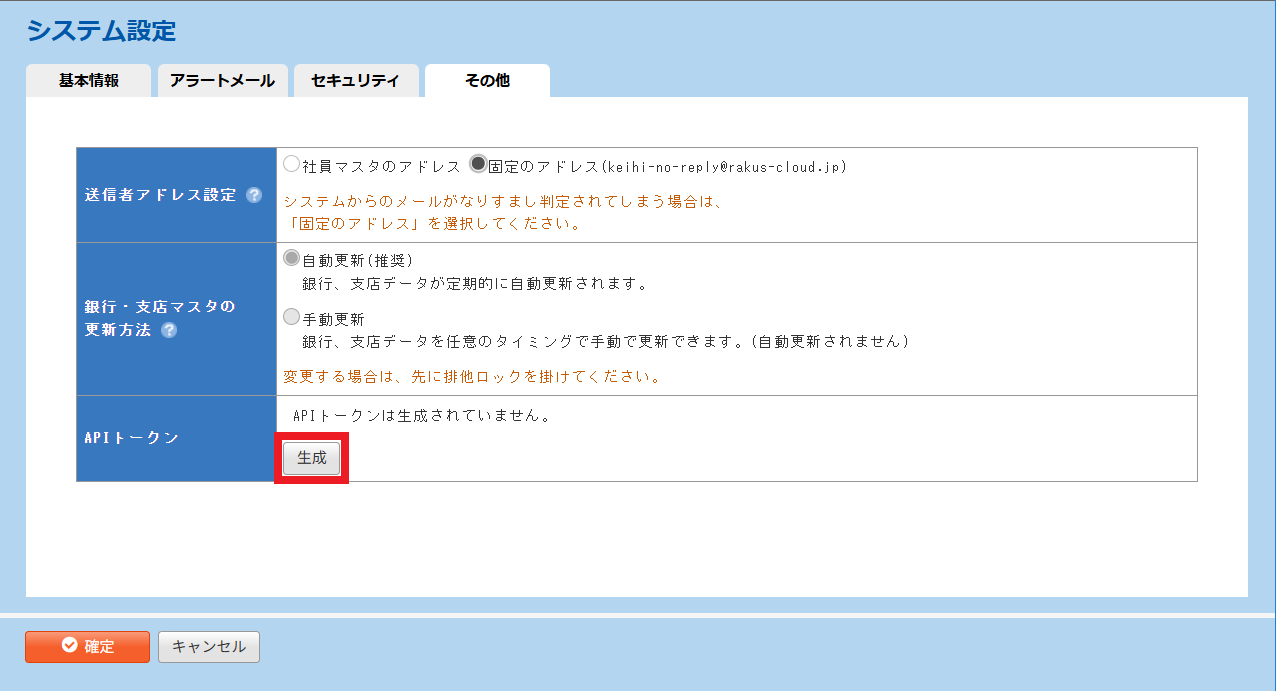Open help icon beside 送信者アドレス設定

(x=254, y=195)
